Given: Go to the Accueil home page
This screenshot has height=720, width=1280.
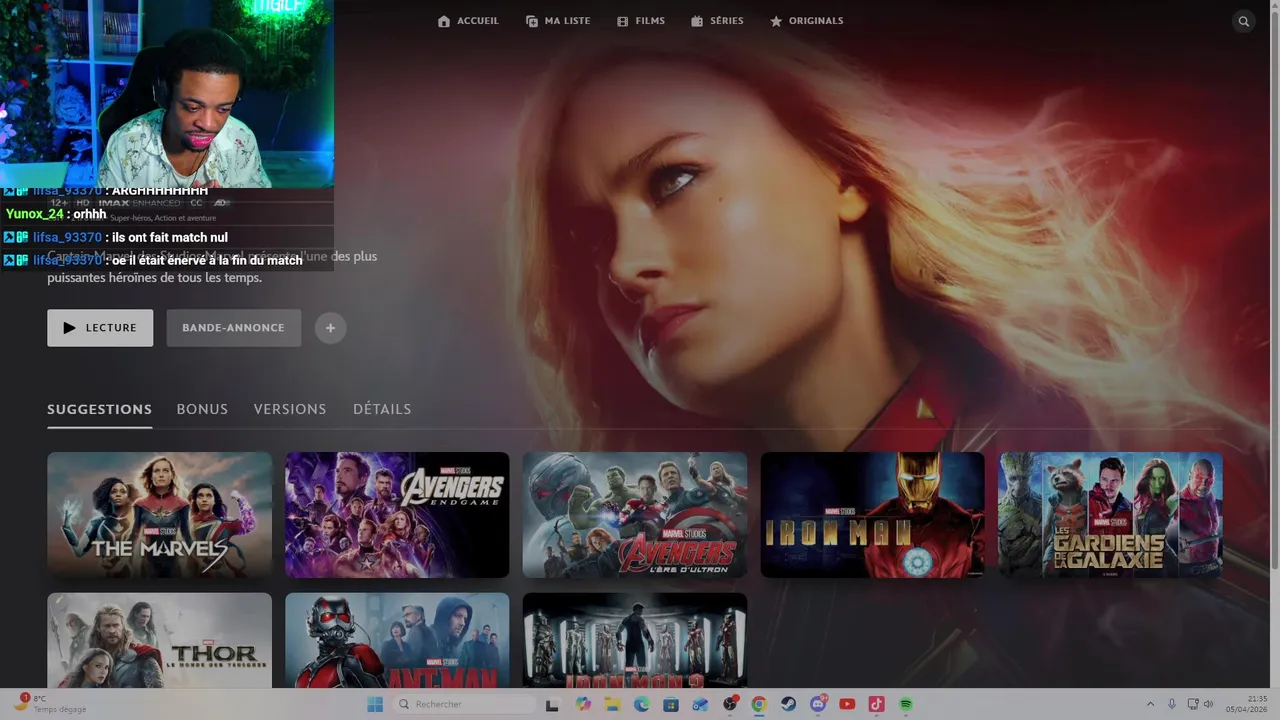Looking at the screenshot, I should 468,21.
